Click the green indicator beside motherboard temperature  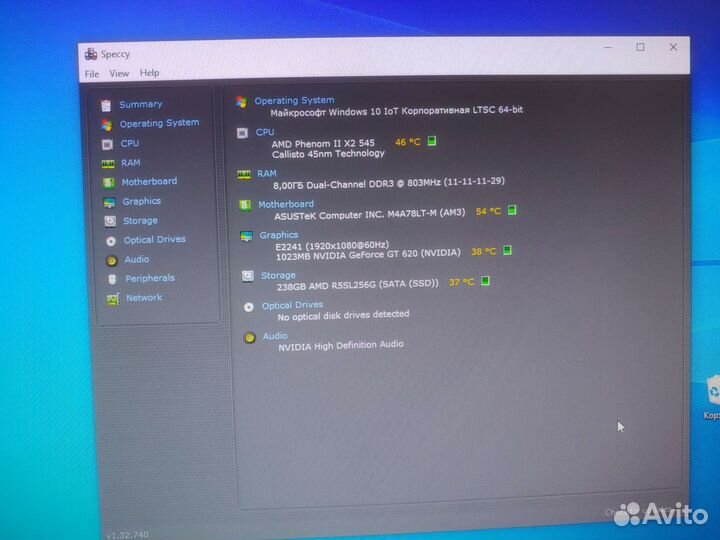(x=512, y=210)
